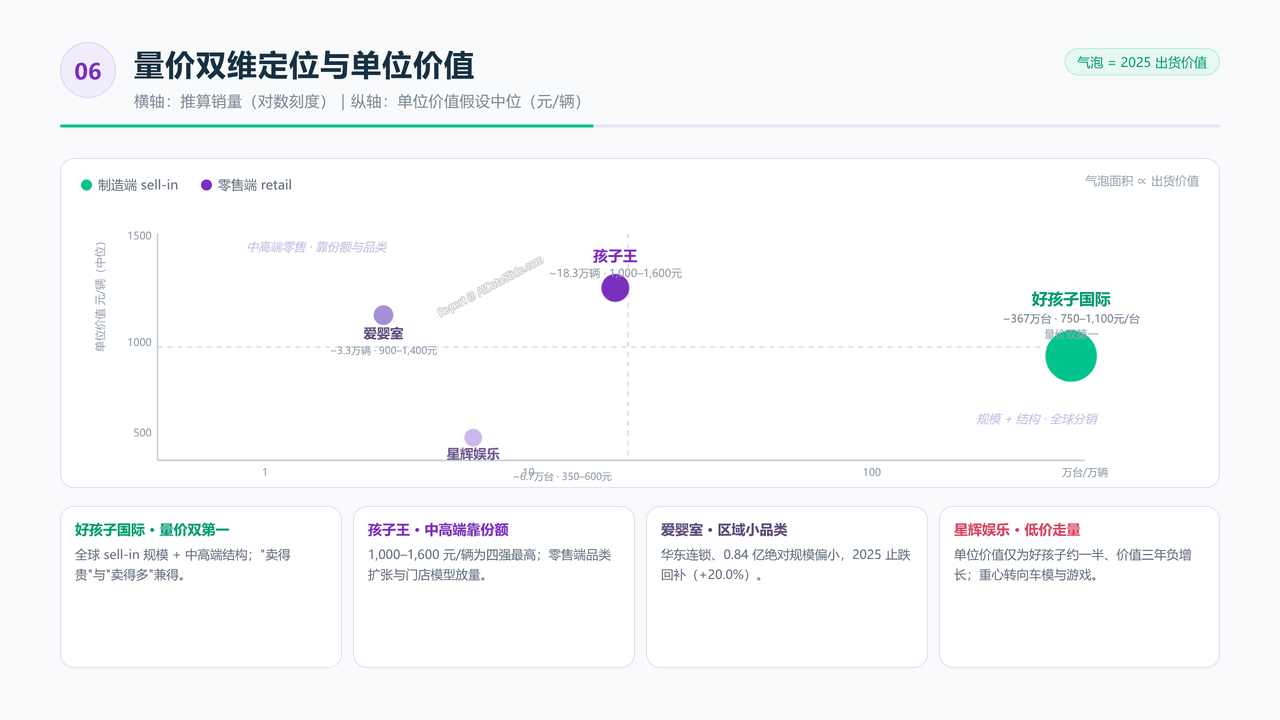
Task: Click the 孩子王 • 中高端靠份额 card heading
Action: click(438, 530)
